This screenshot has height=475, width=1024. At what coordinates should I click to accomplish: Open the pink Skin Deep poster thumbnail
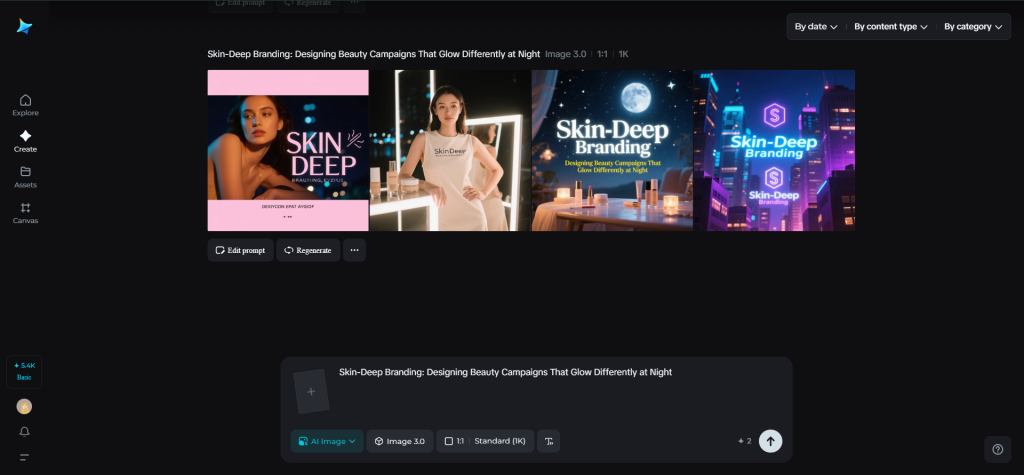coord(288,150)
